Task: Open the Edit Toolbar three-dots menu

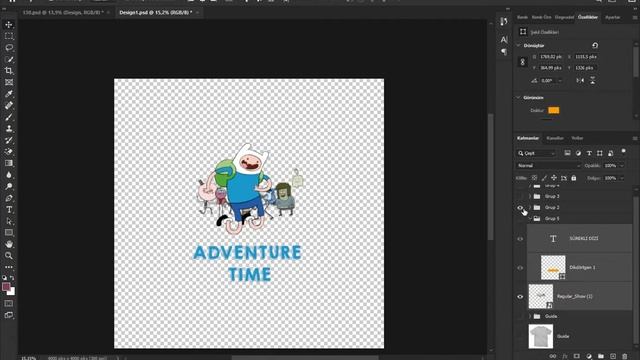Action: click(x=9, y=267)
